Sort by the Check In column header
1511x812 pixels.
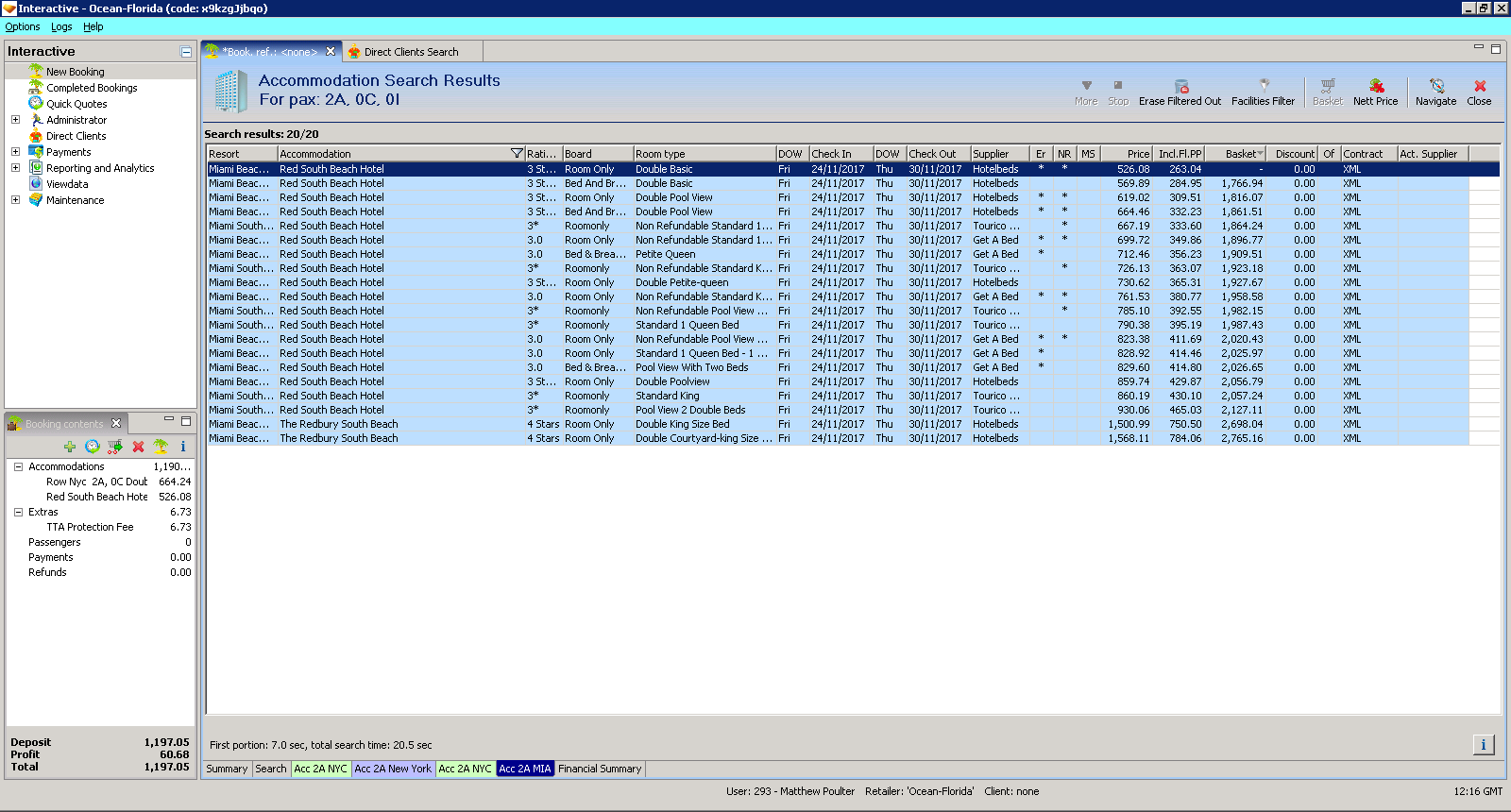(x=840, y=154)
